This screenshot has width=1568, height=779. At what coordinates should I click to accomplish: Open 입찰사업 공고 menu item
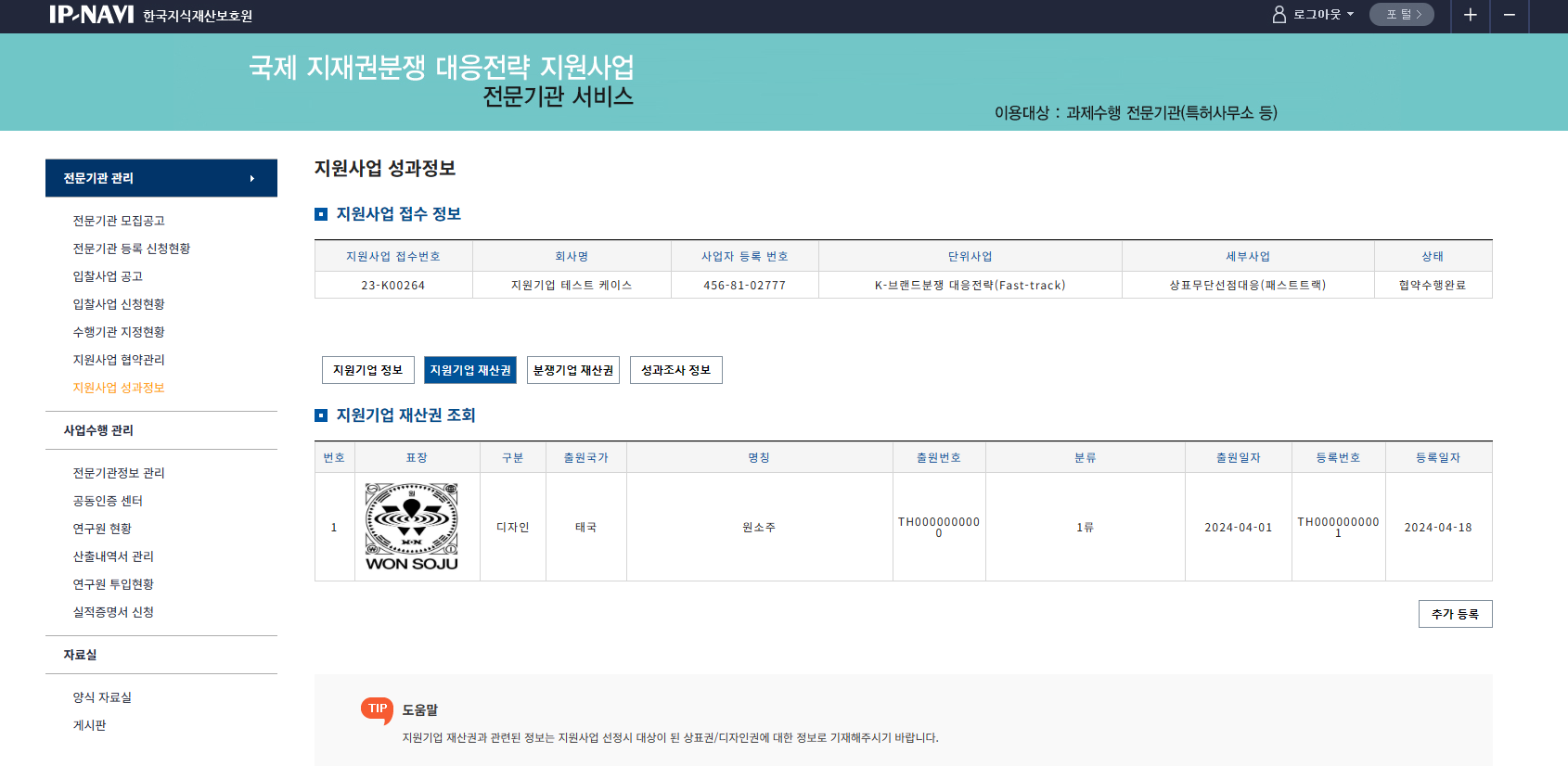click(x=108, y=276)
